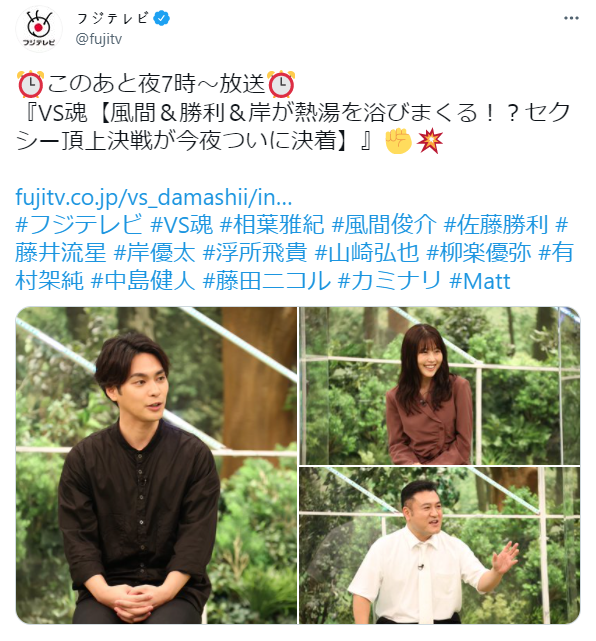Select the #佐藤勝利 hashtag
The height and width of the screenshot is (641, 596).
[496, 224]
